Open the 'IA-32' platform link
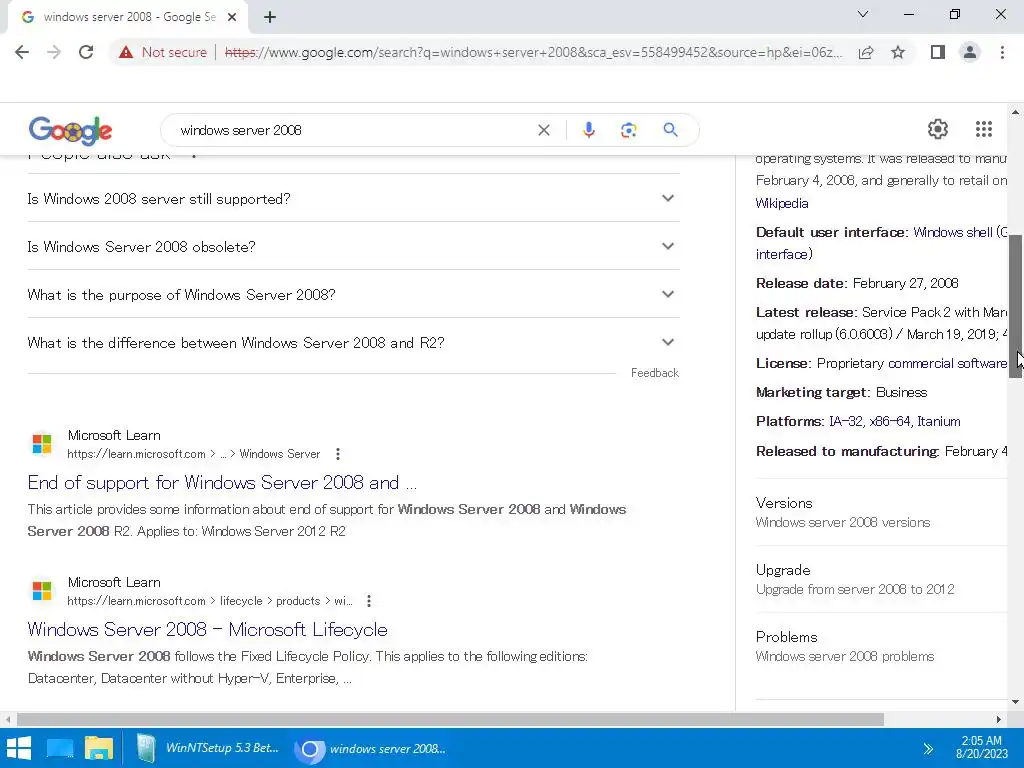 coord(846,421)
